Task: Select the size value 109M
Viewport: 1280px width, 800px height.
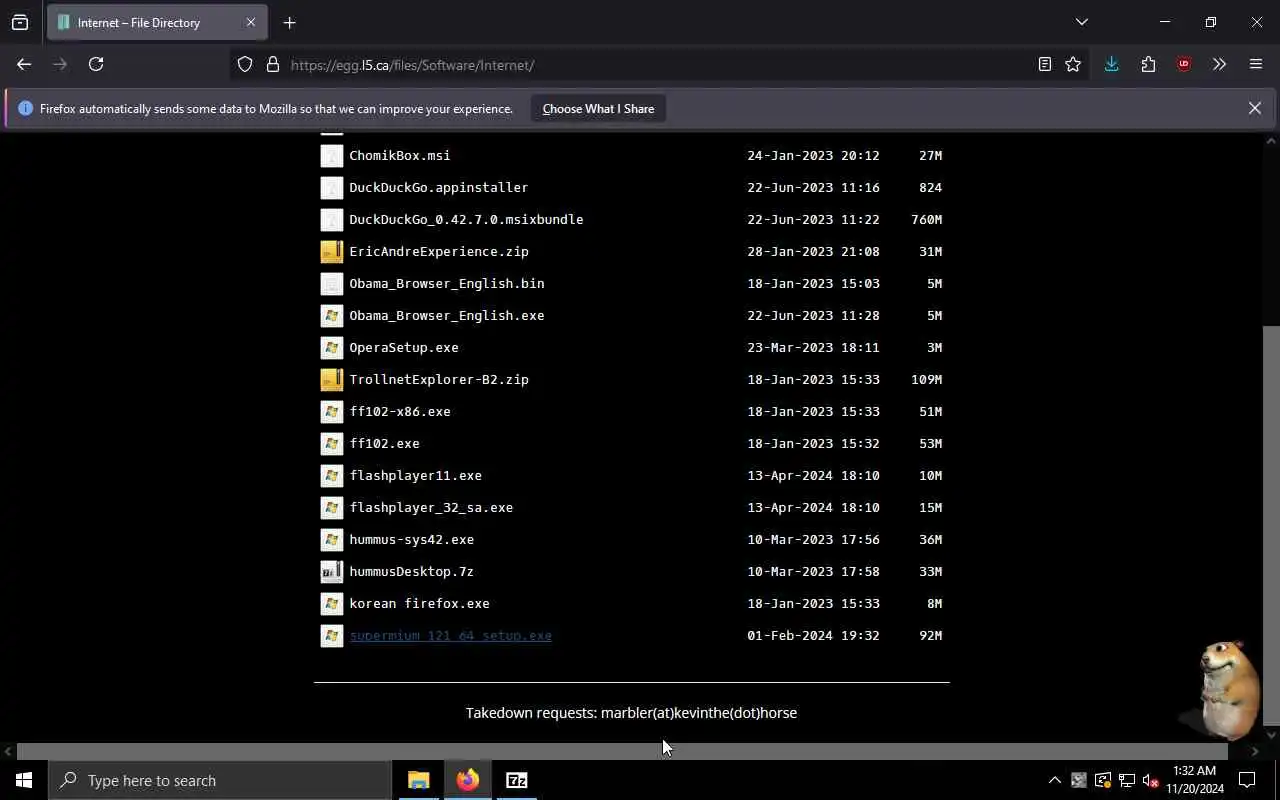Action: (926, 379)
